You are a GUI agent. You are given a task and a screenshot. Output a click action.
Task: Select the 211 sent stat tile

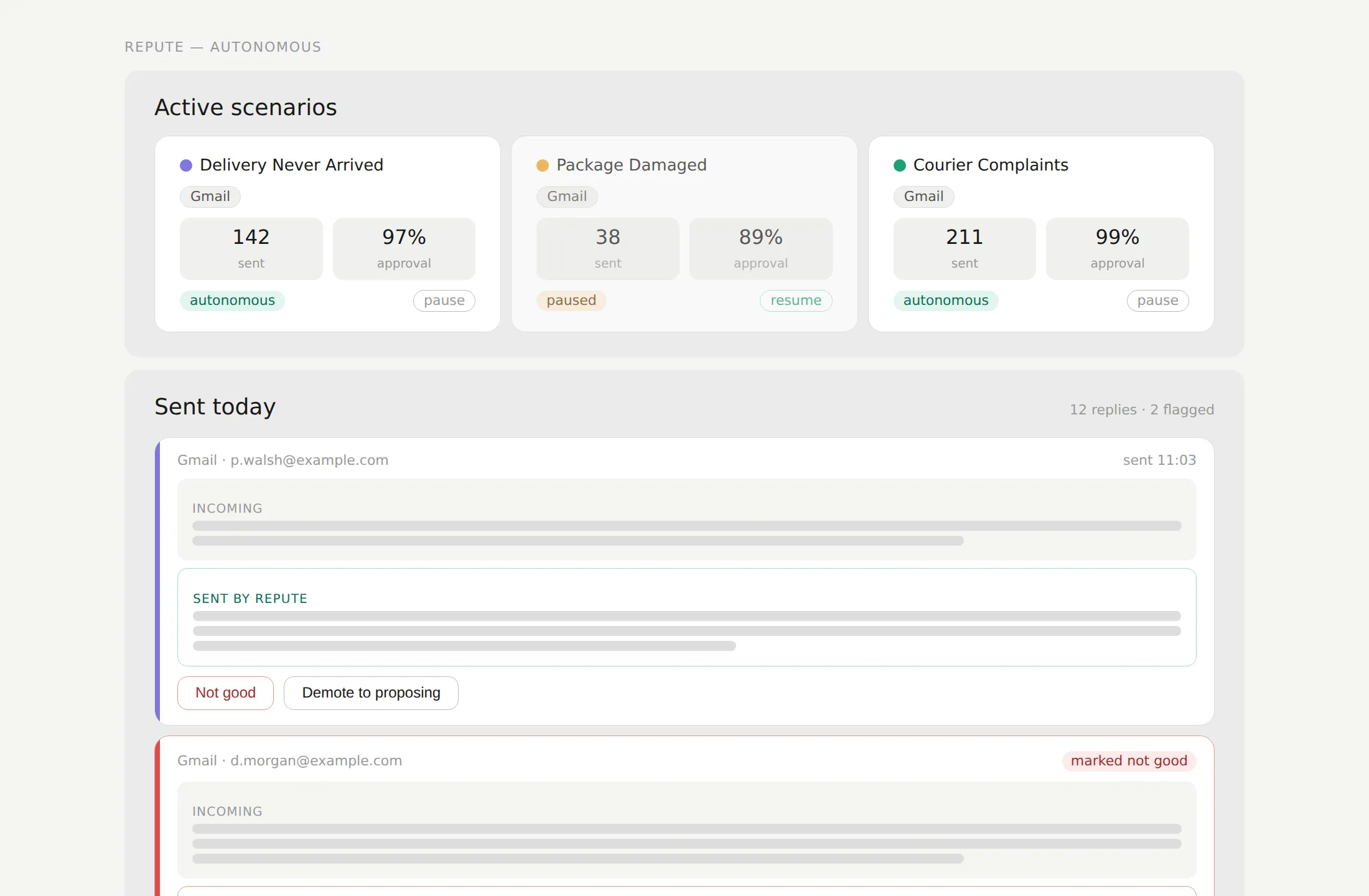tap(965, 248)
